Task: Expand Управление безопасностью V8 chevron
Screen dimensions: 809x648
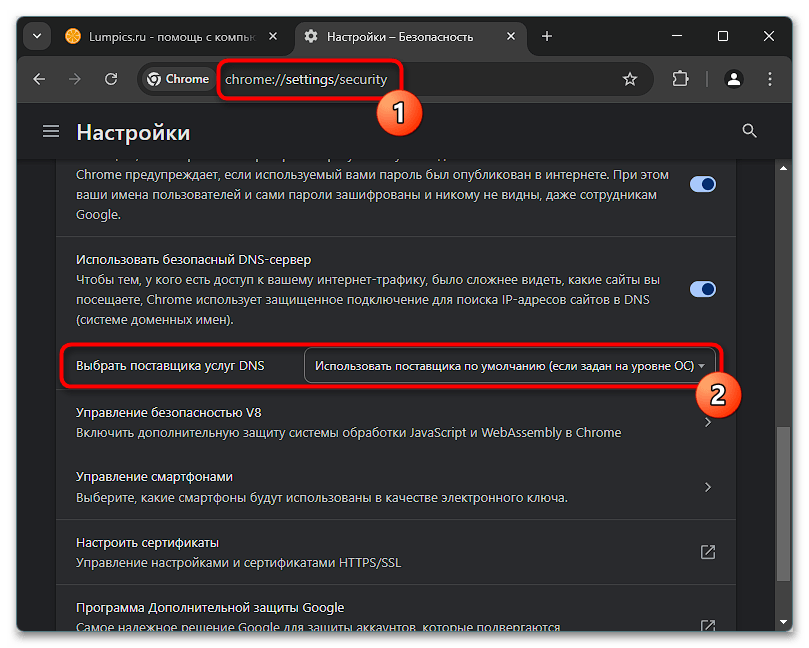Action: tap(708, 423)
